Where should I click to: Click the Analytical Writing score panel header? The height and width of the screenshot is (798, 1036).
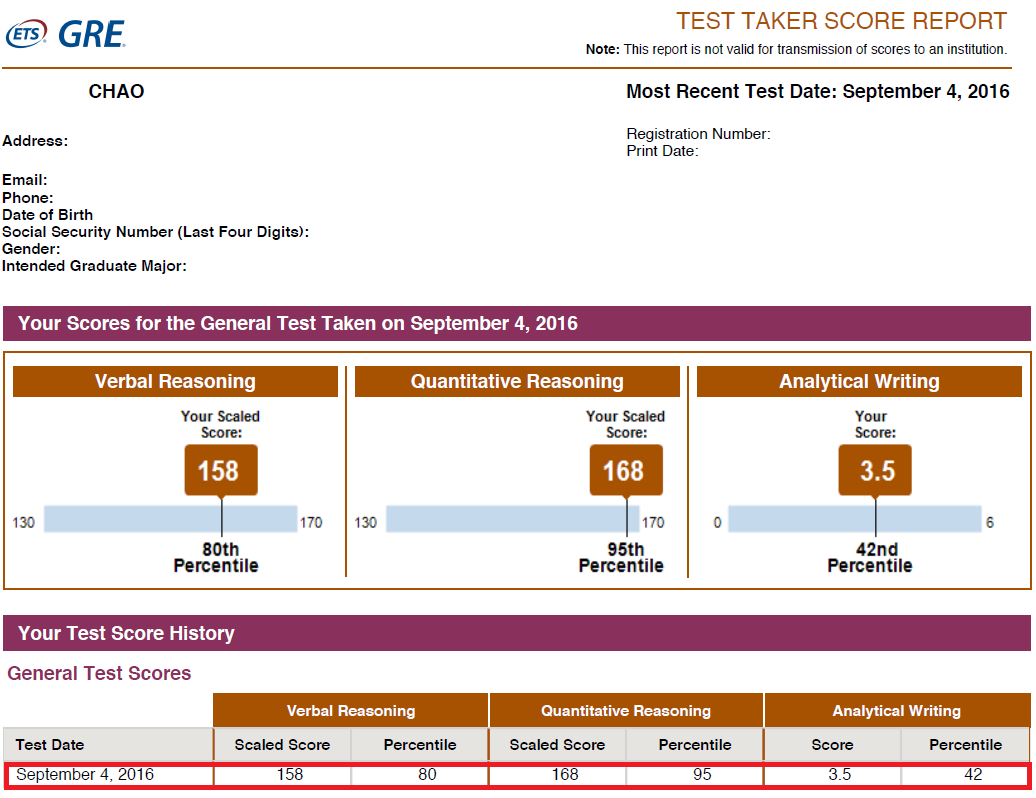point(859,381)
